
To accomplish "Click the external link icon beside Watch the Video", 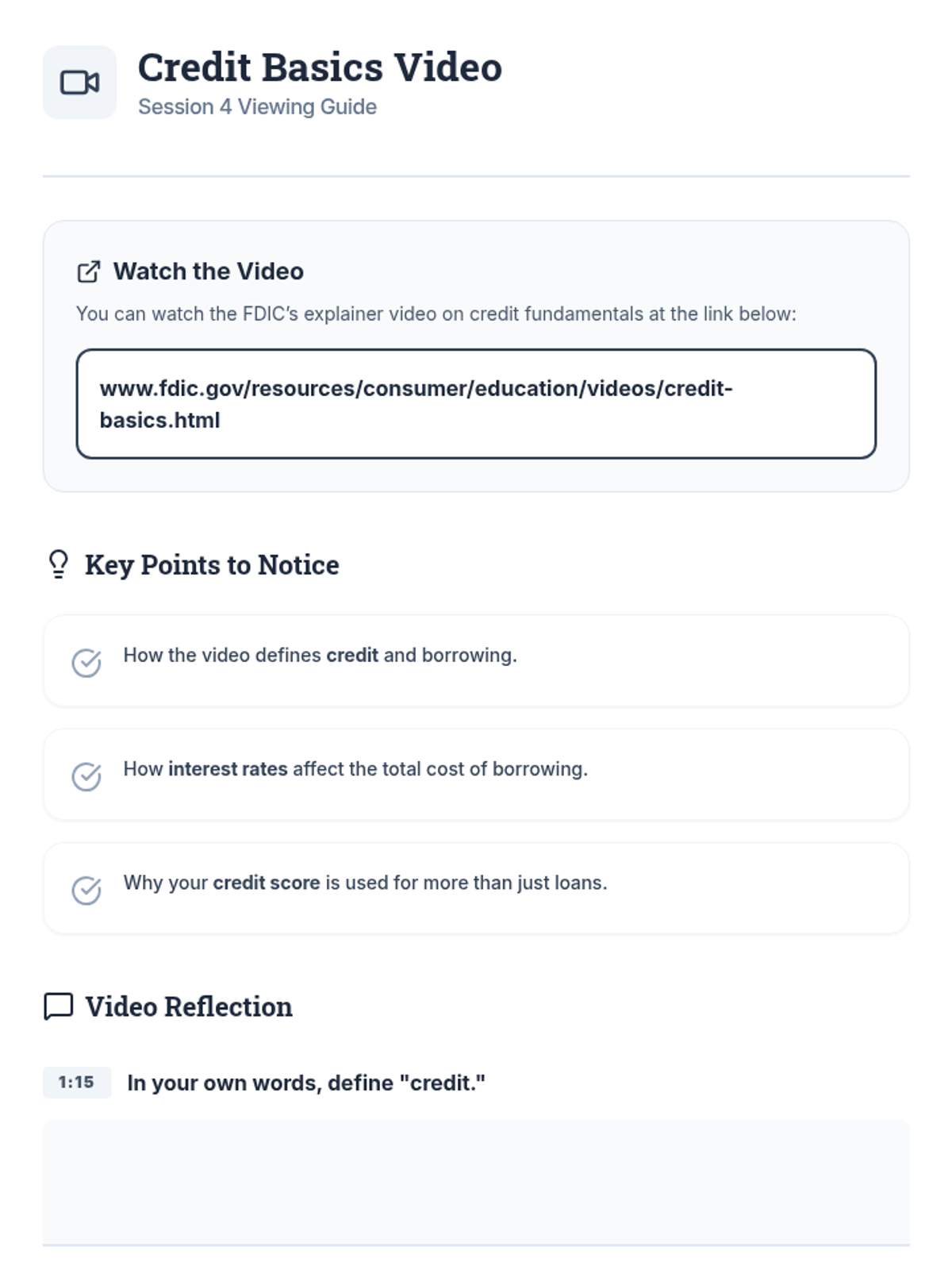I will (88, 271).
